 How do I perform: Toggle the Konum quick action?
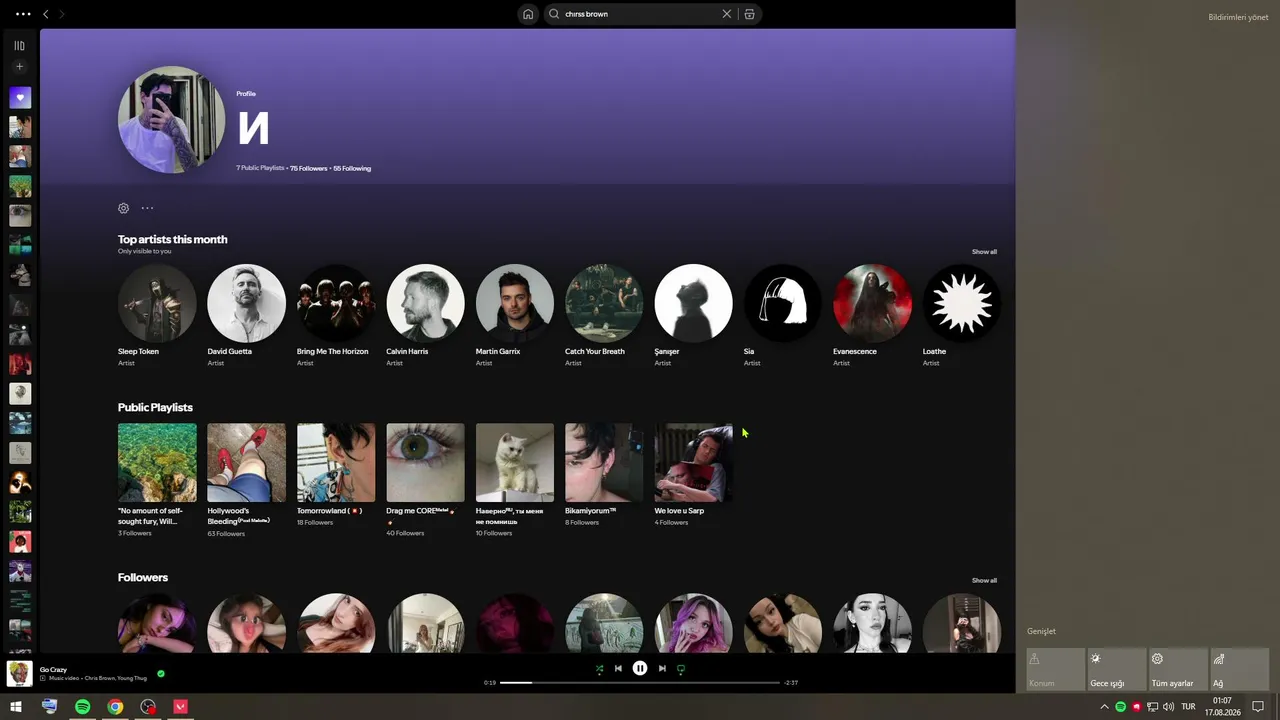point(1056,669)
